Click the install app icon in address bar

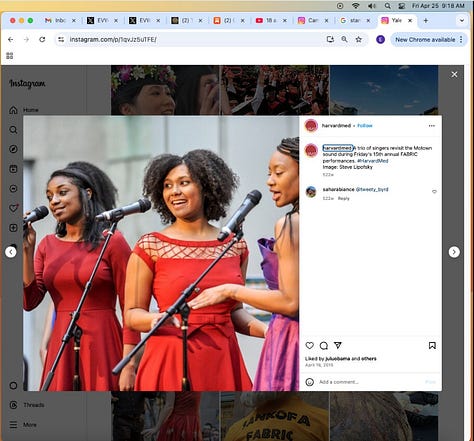pyautogui.click(x=330, y=40)
